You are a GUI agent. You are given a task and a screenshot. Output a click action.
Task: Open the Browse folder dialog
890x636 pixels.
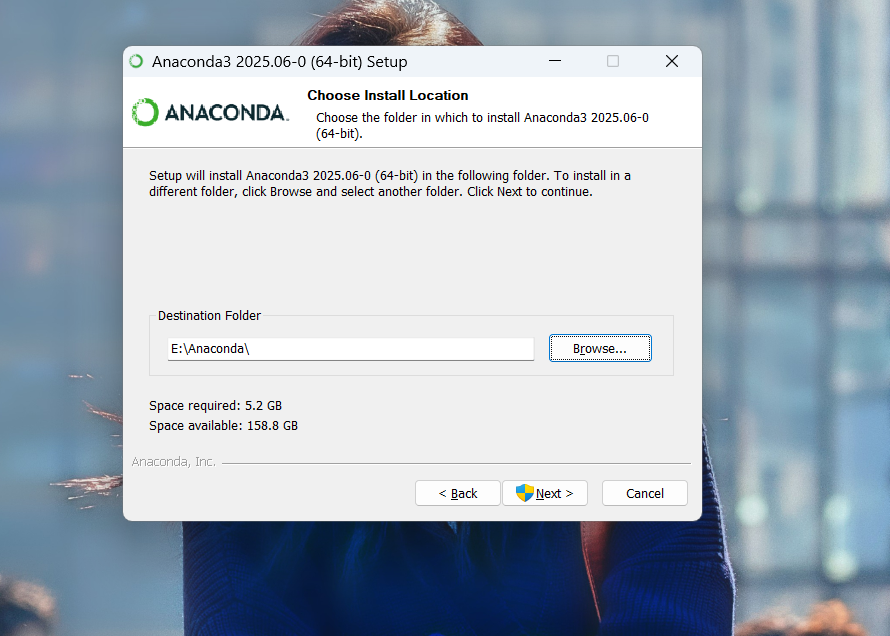coord(599,348)
